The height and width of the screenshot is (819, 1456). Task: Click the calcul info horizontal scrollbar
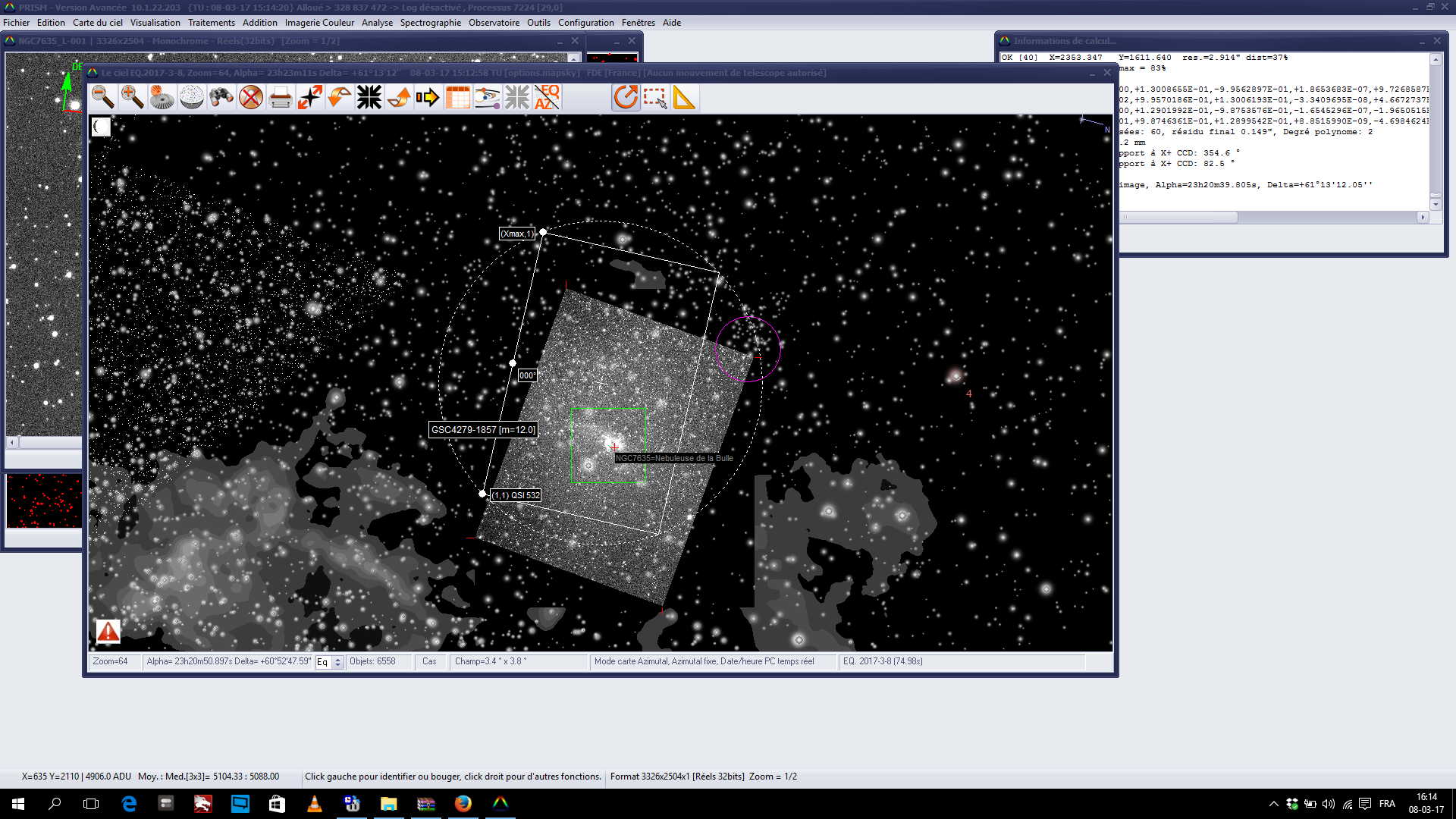[1180, 218]
